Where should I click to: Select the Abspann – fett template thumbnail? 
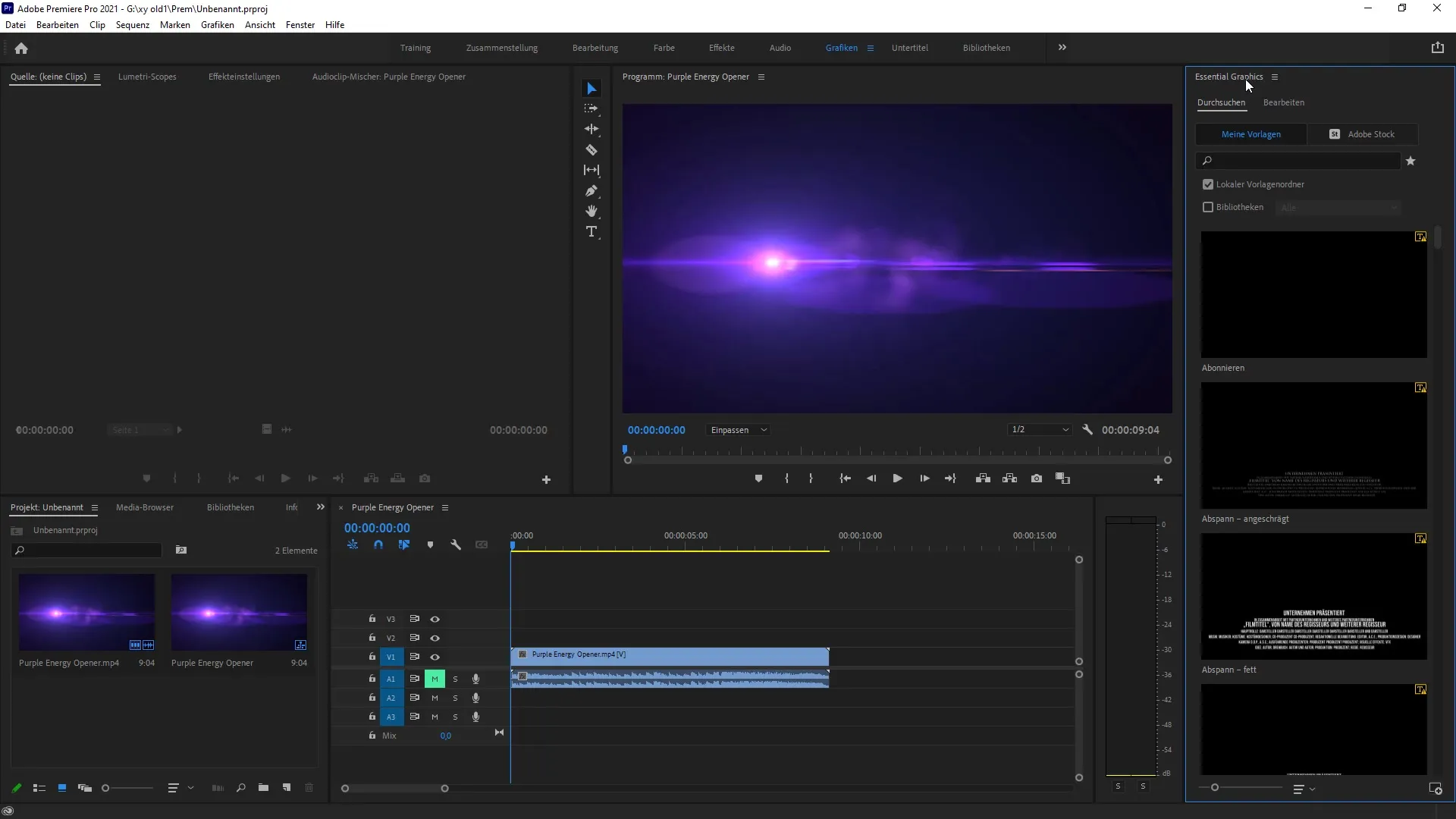(1314, 597)
